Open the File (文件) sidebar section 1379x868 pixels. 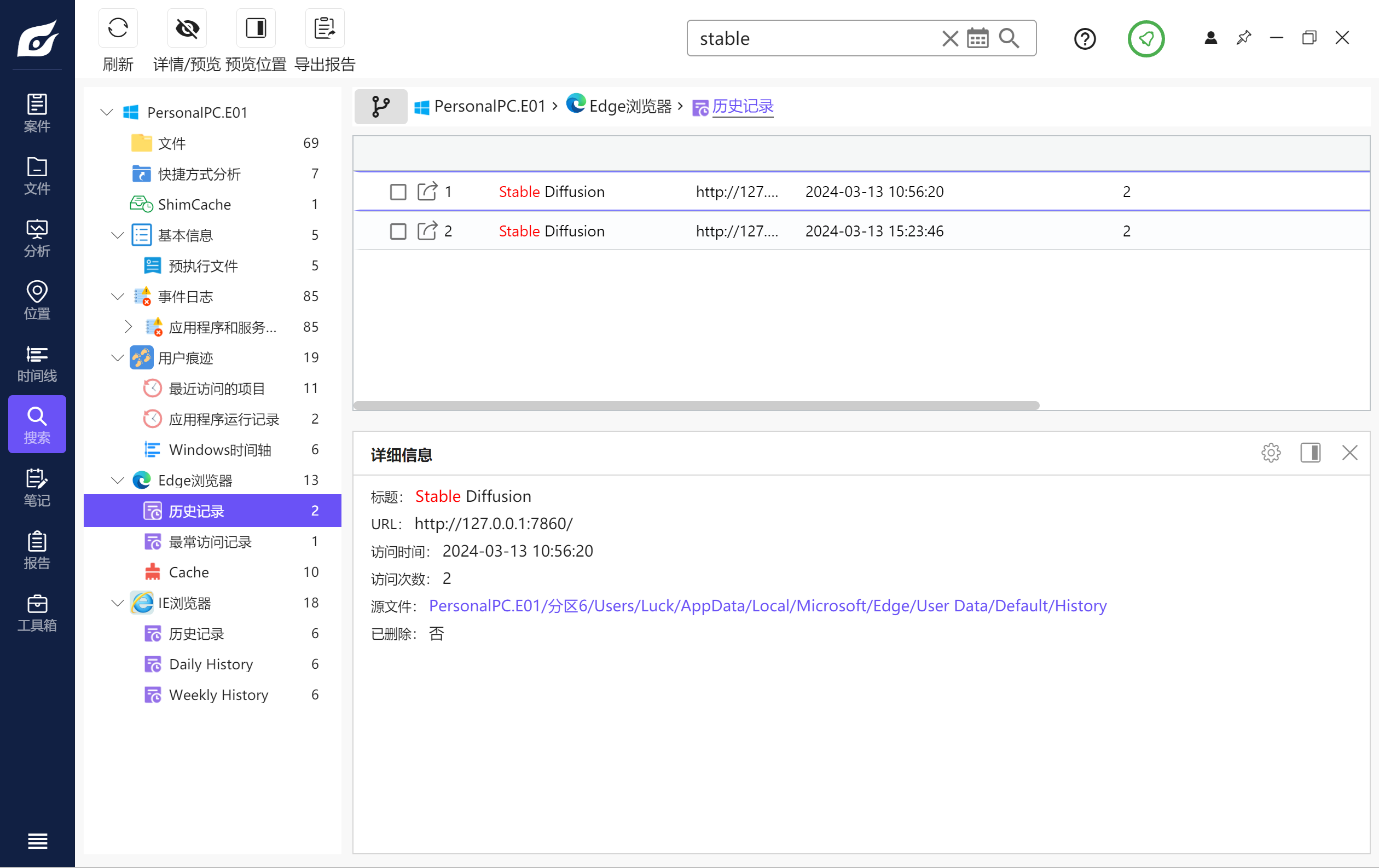(37, 176)
